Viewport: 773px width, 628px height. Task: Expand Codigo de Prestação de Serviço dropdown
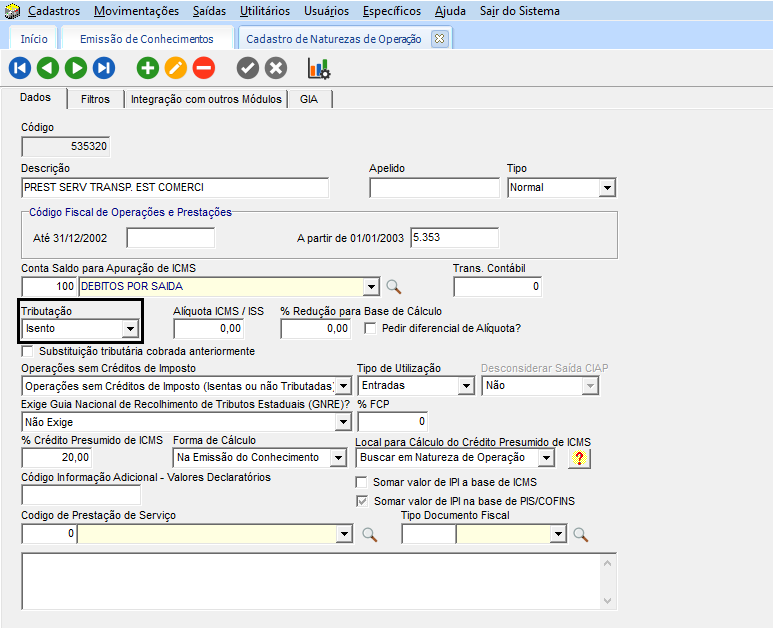click(345, 534)
